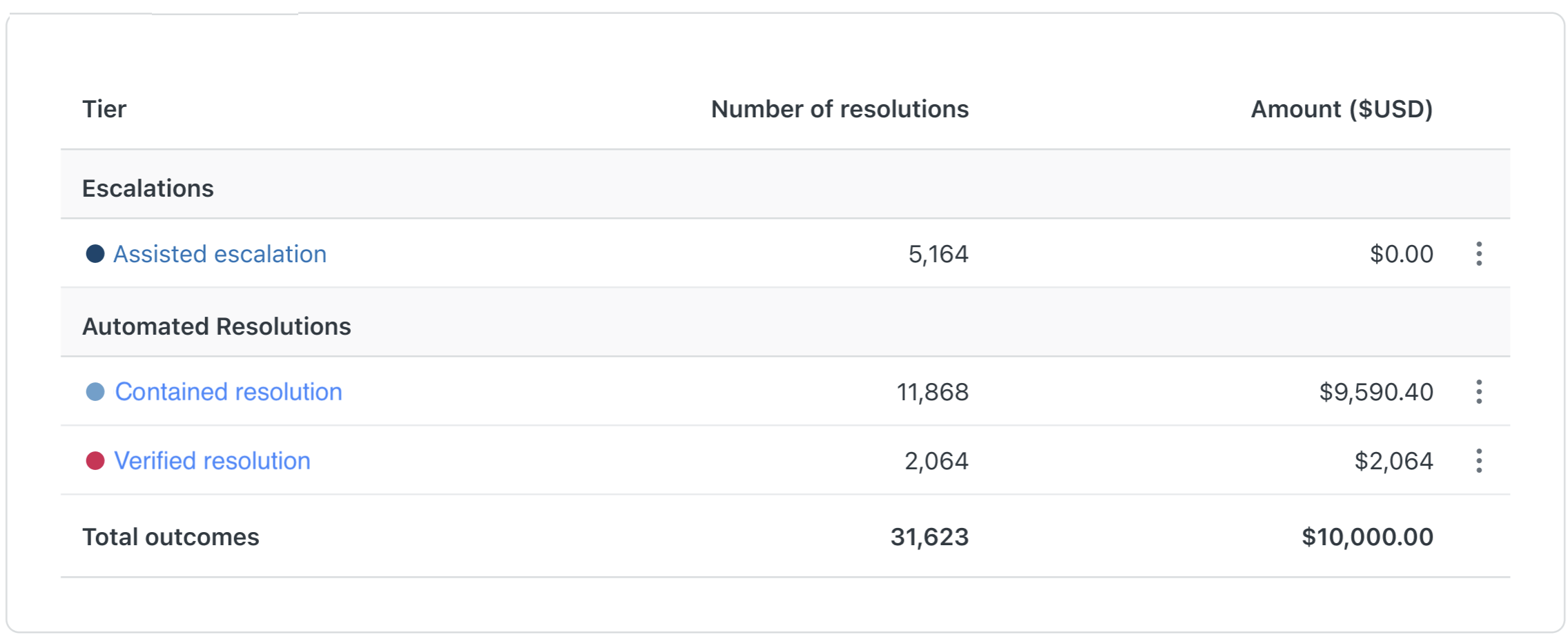The height and width of the screenshot is (637, 1568).
Task: Click the light blue Contained resolution dot
Action: [95, 392]
